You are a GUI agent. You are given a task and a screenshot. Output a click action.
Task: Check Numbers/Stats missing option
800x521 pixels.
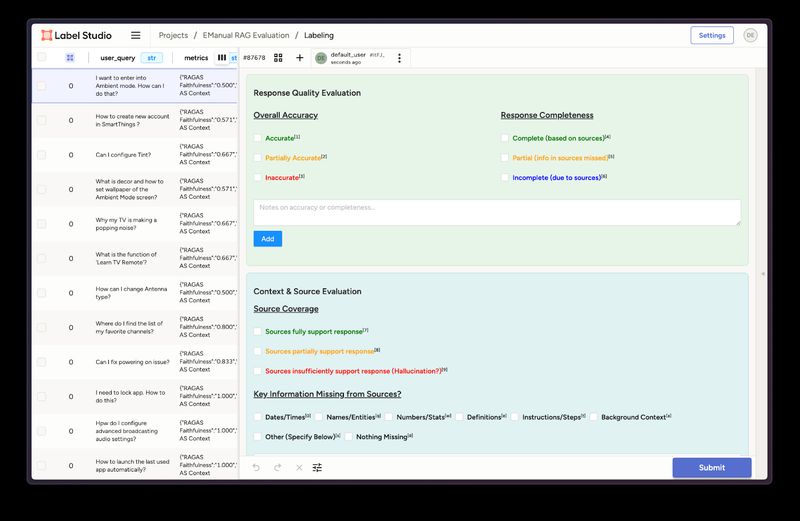389,417
